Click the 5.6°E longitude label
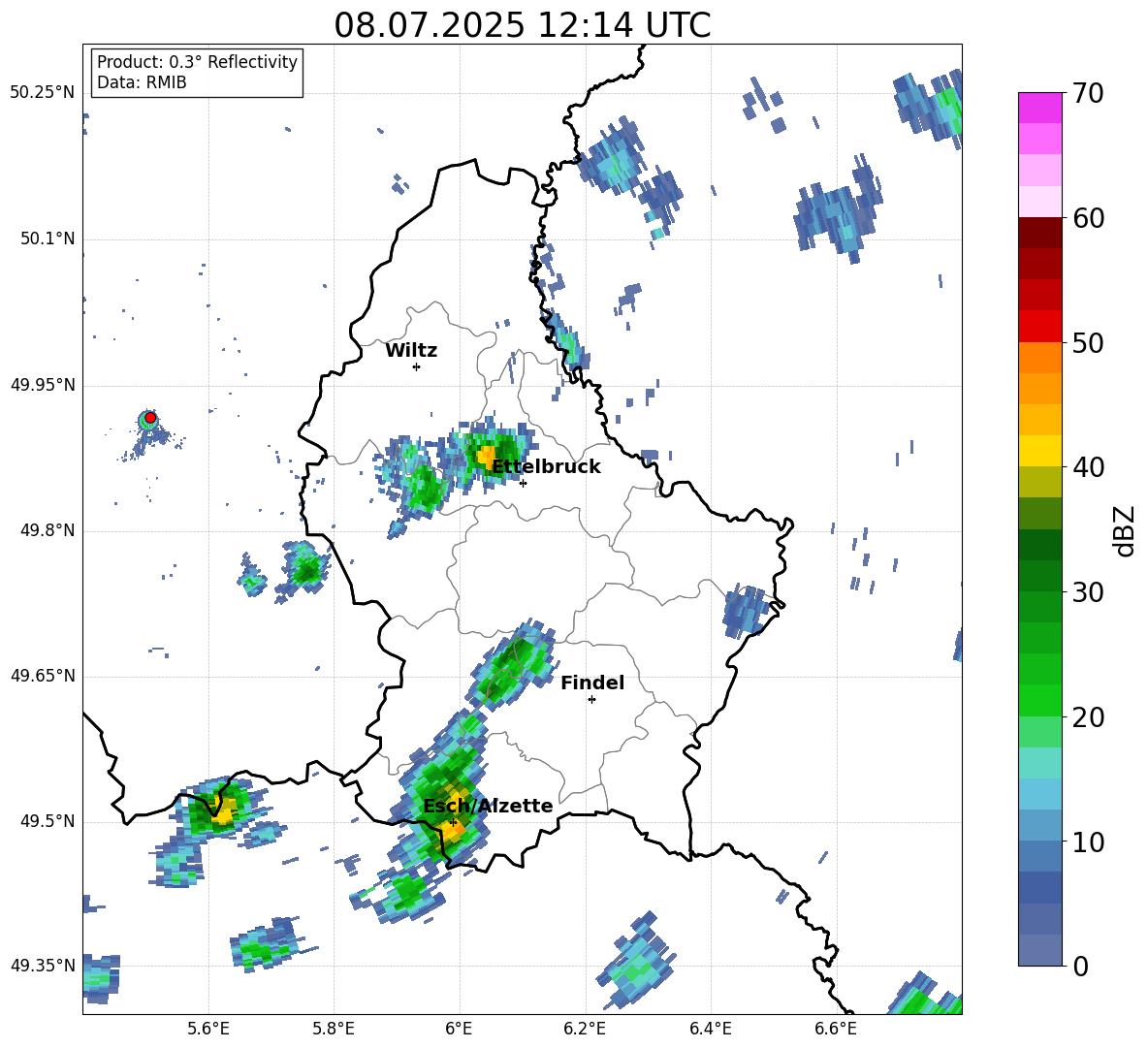This screenshot has height=1048, width=1148. pyautogui.click(x=207, y=1029)
